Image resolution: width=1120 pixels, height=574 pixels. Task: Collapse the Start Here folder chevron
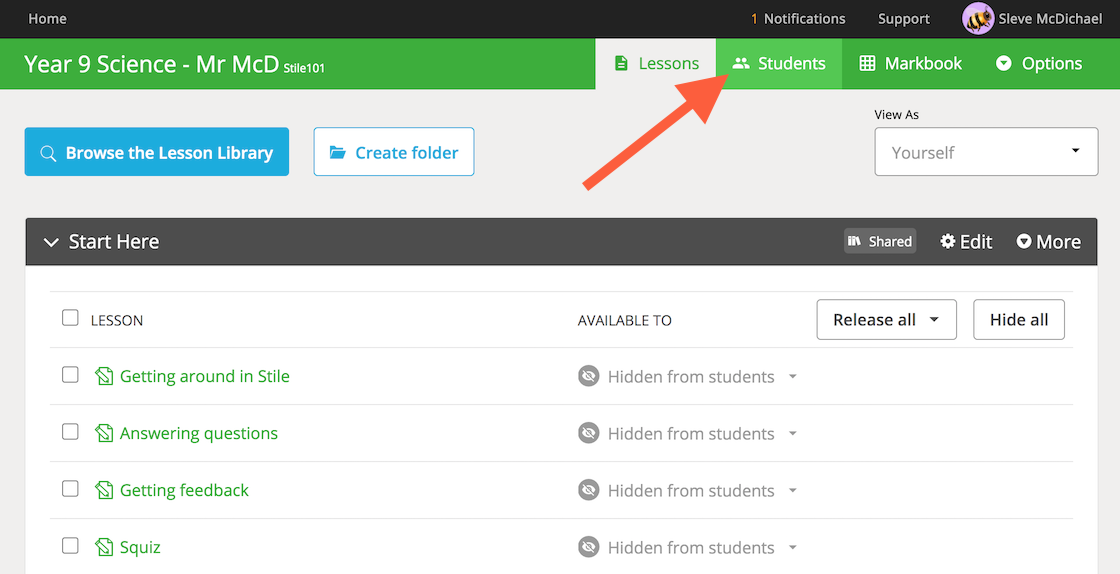(51, 242)
